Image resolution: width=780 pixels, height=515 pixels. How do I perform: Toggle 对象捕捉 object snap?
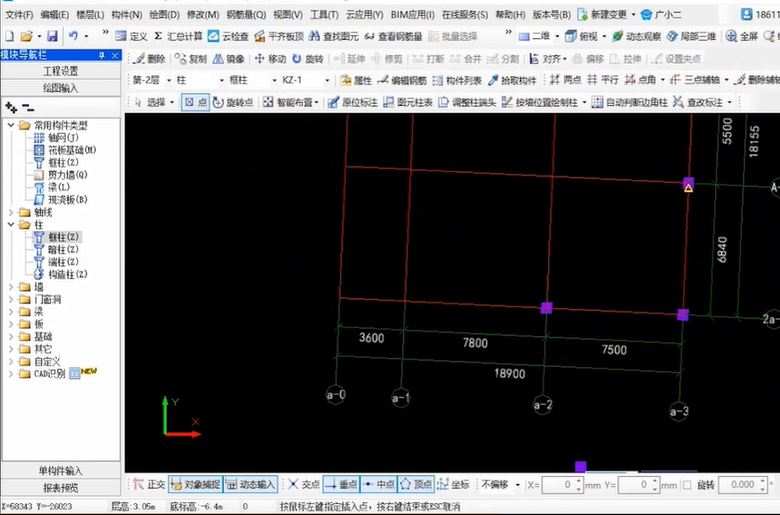(x=195, y=484)
